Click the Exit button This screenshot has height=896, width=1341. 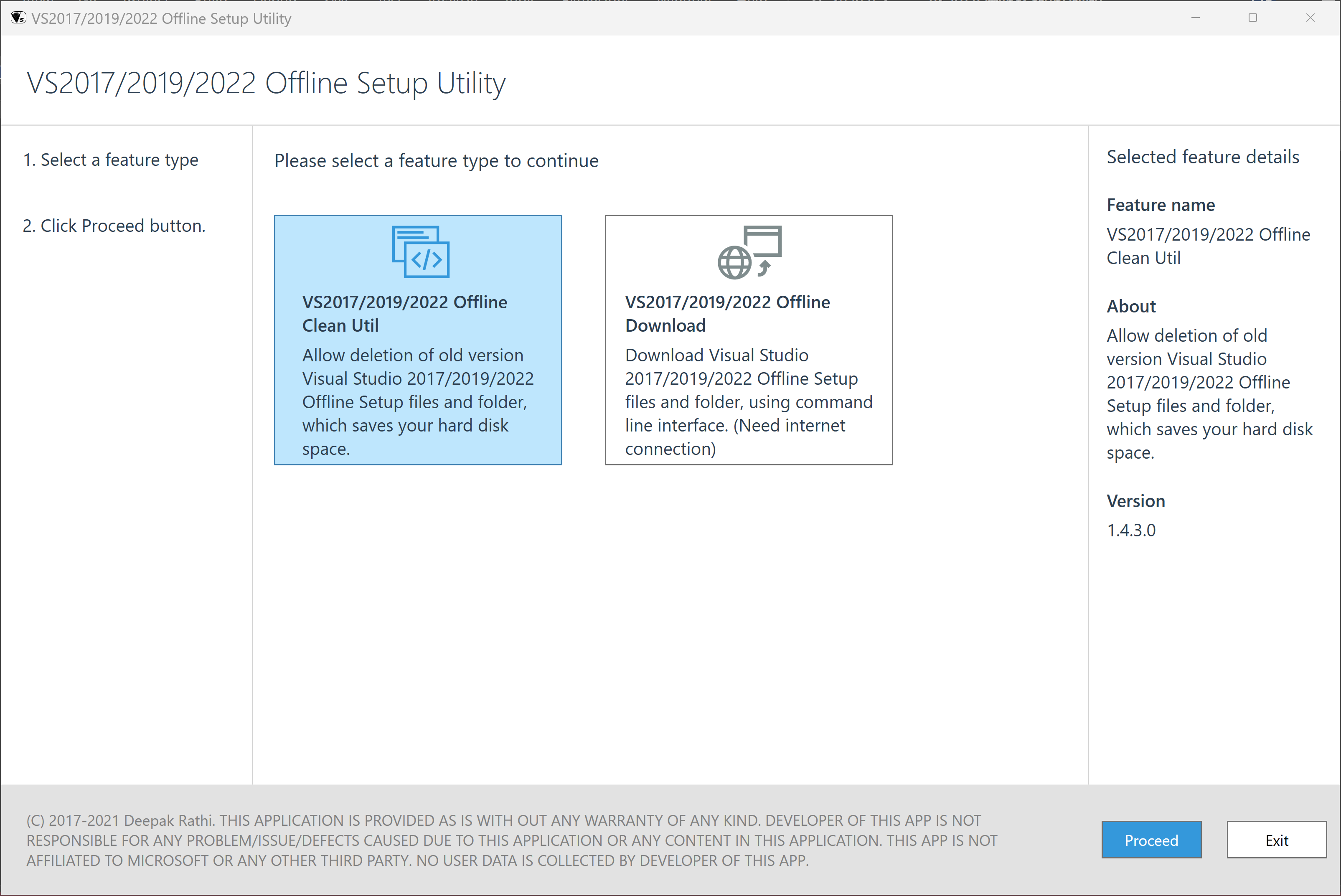point(1276,840)
